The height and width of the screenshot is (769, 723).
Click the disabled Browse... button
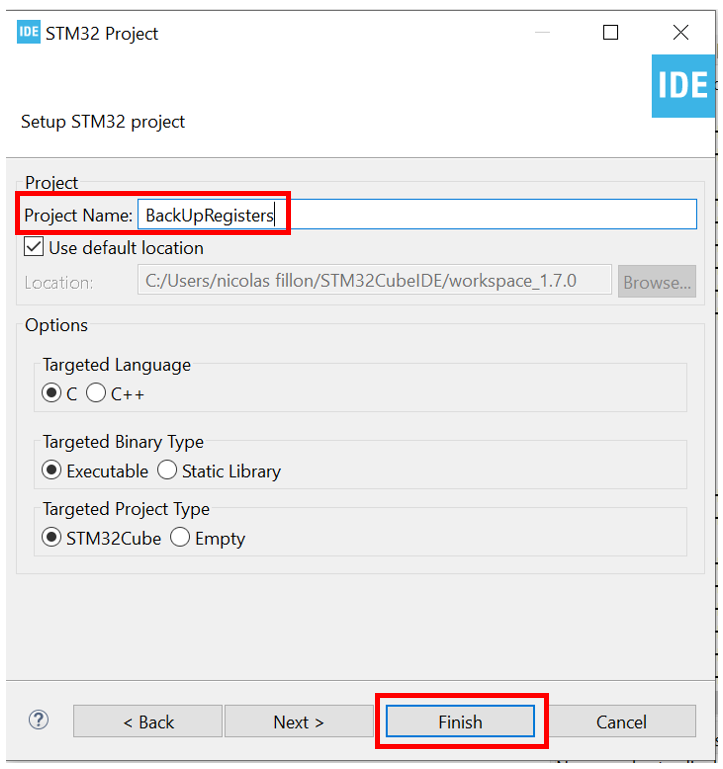coord(657,282)
